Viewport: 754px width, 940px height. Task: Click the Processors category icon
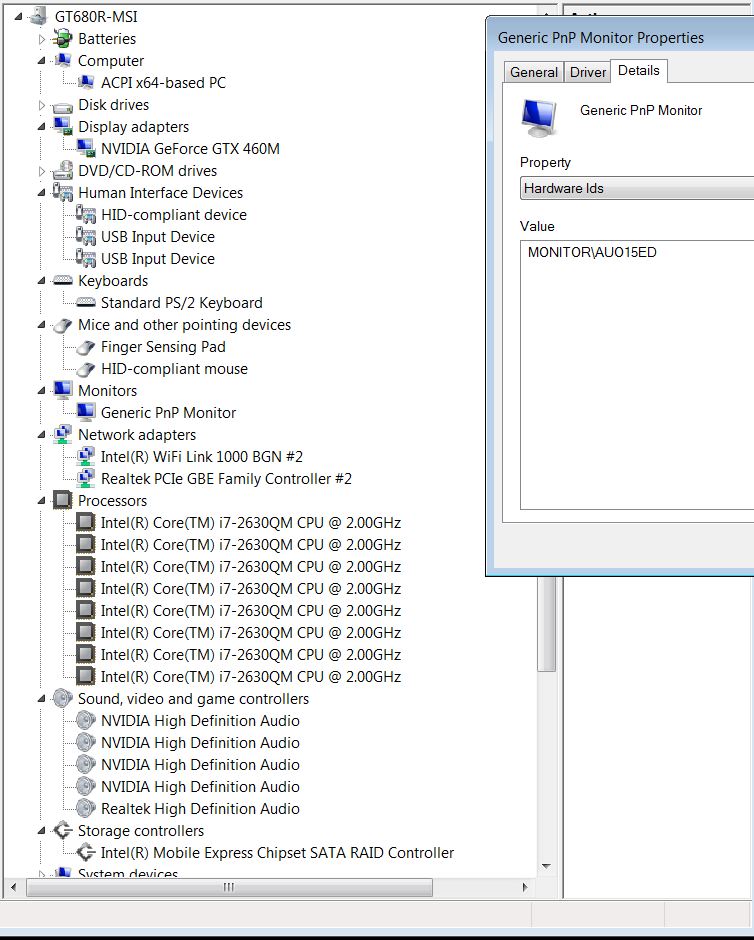(62, 501)
